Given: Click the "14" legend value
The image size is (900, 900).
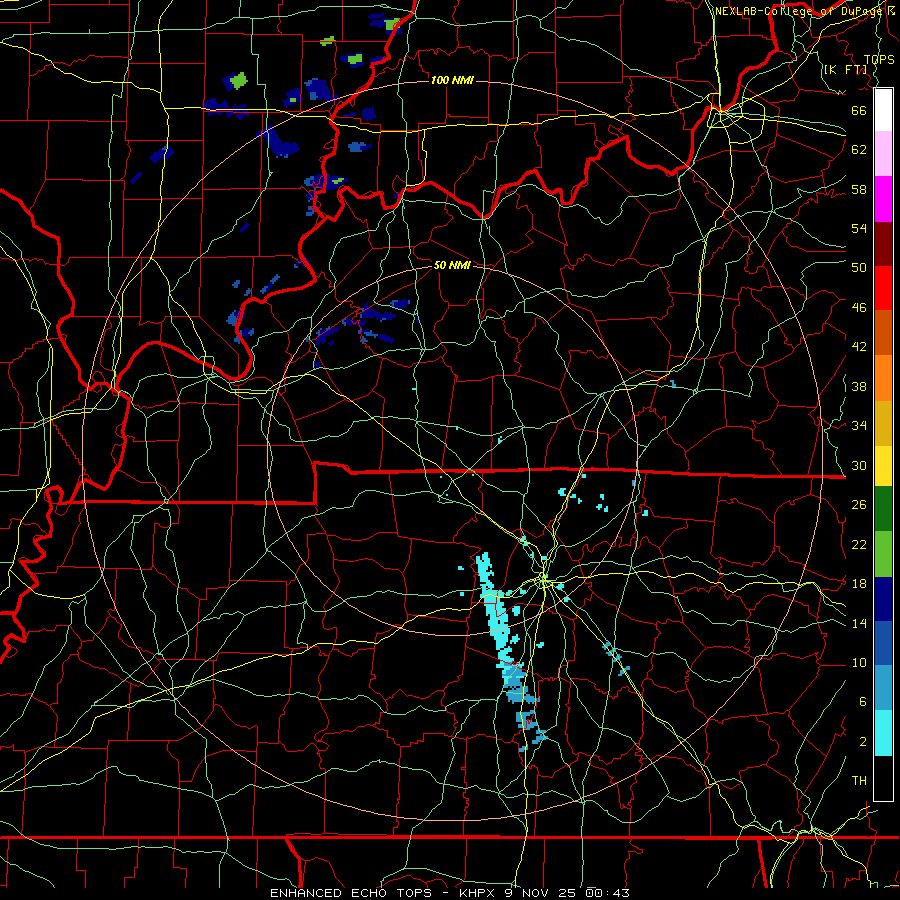Looking at the screenshot, I should point(859,623).
